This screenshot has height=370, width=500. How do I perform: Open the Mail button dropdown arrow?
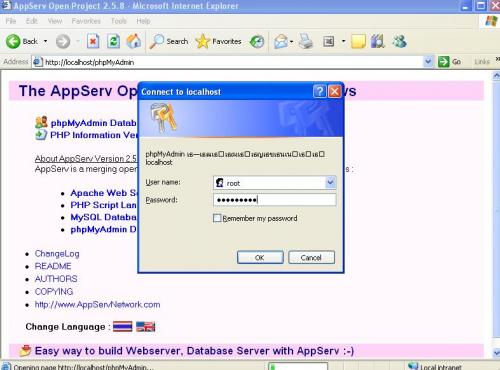coord(291,42)
